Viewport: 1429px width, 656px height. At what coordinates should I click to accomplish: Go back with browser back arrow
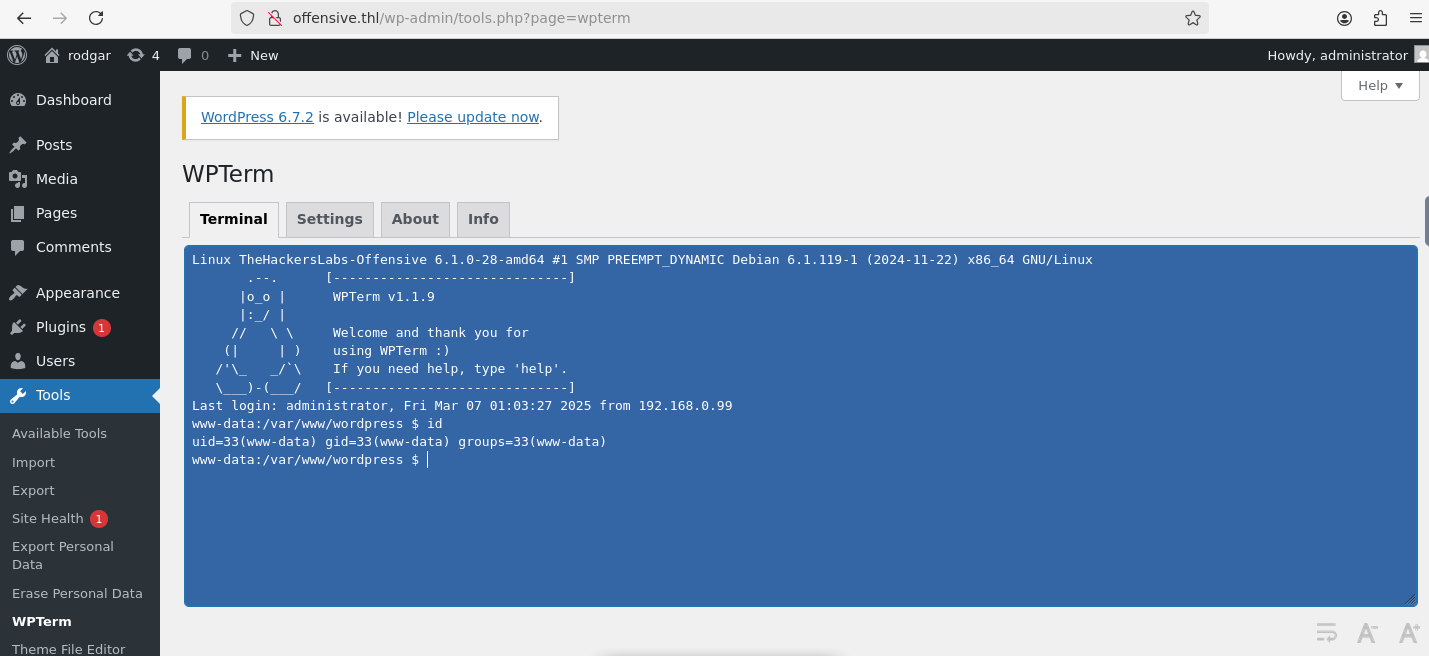tap(24, 18)
